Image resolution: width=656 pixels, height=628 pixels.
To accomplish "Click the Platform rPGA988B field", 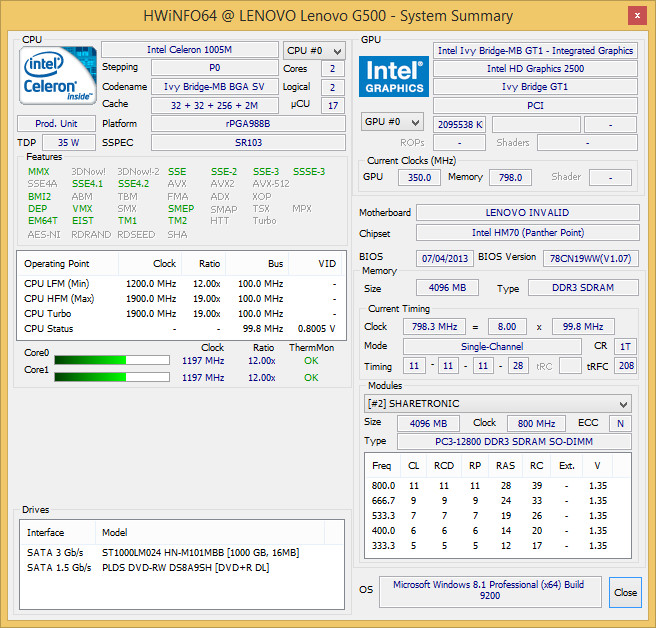I will [x=248, y=123].
